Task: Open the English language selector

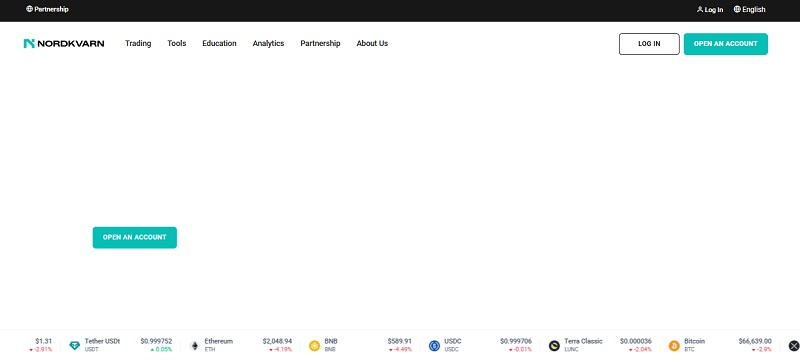Action: click(x=749, y=9)
